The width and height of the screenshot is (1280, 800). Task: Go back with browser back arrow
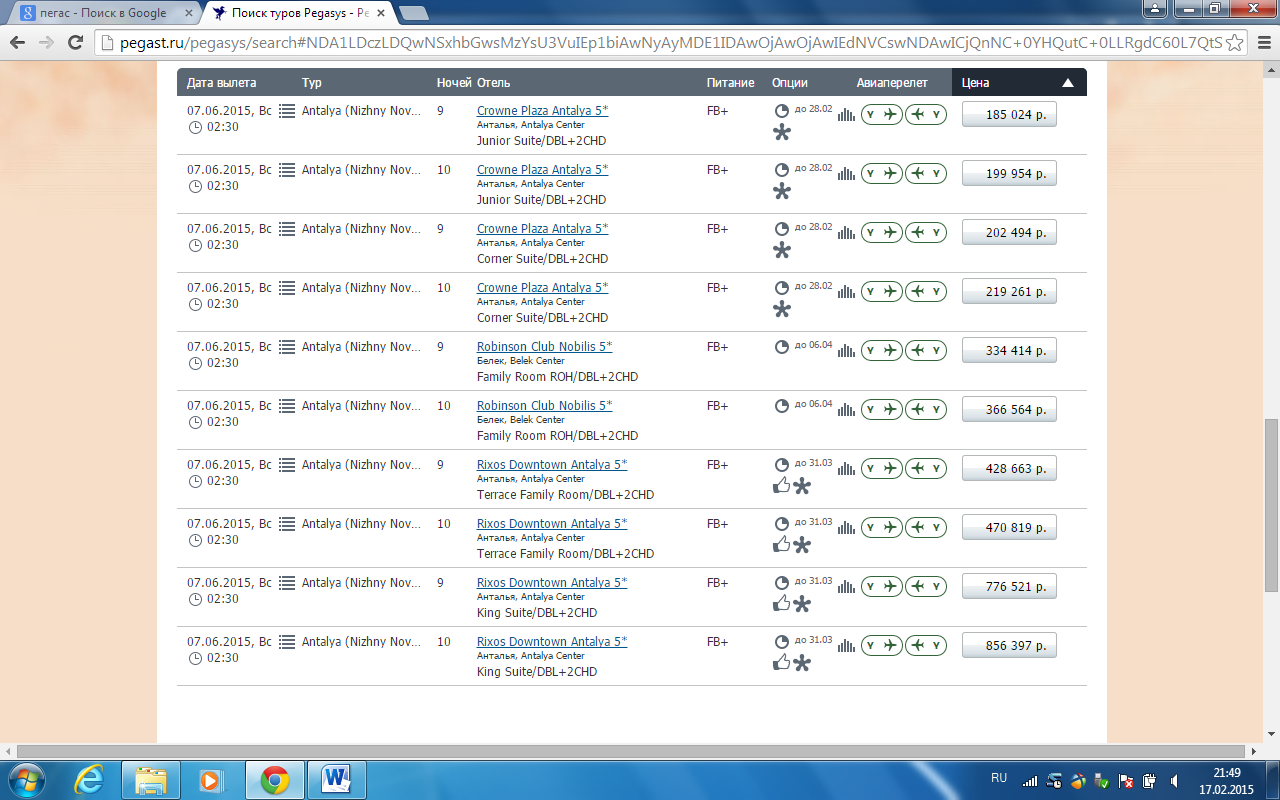point(18,42)
